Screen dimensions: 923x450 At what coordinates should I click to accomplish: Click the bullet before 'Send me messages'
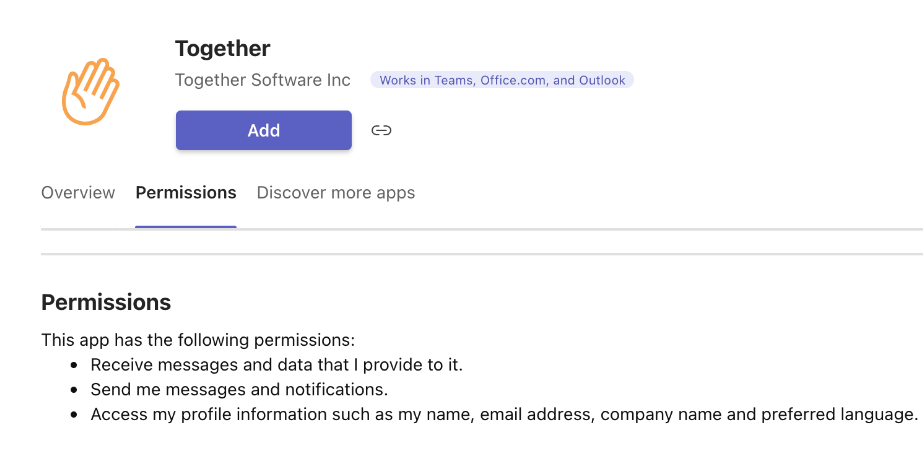pyautogui.click(x=74, y=391)
